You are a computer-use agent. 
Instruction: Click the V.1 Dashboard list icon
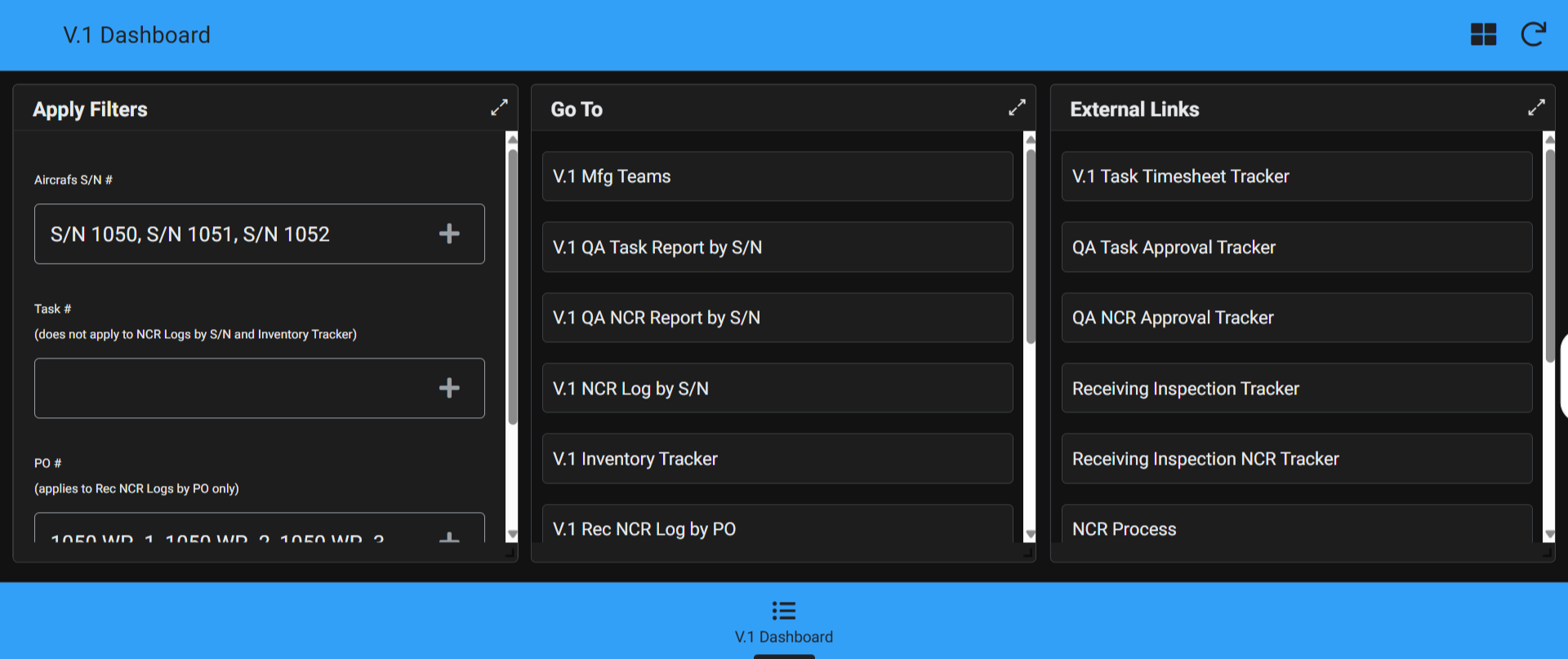point(784,611)
